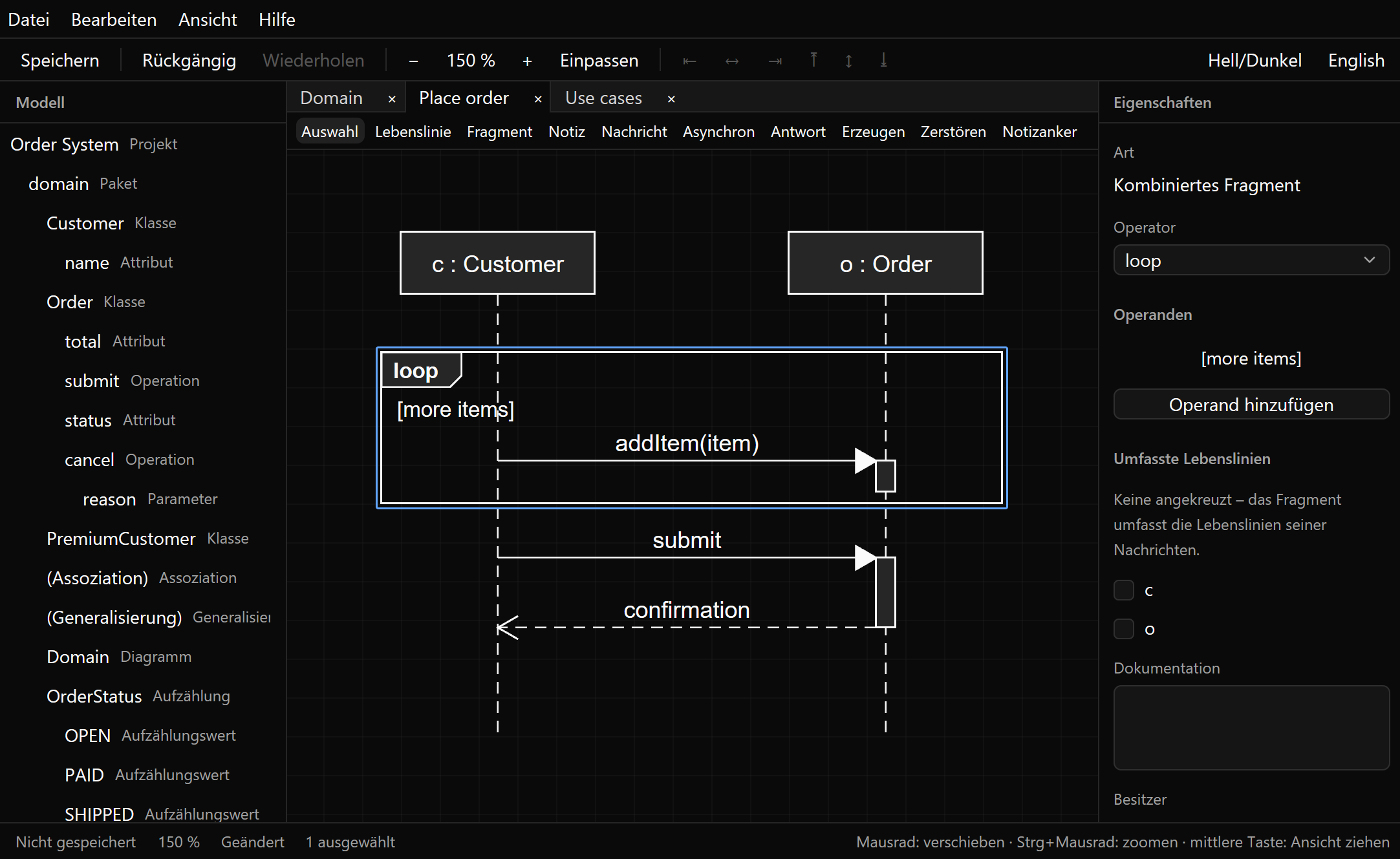The image size is (1400, 859).
Task: Select the Auswahl tool
Action: (x=330, y=132)
